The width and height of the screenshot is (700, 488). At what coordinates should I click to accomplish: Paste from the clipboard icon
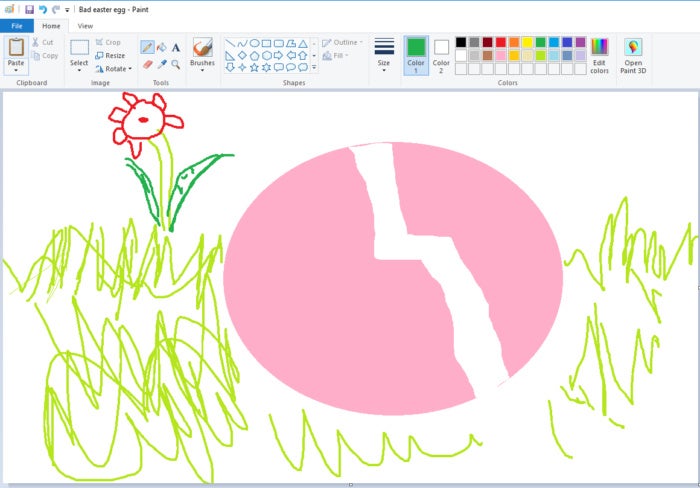tap(16, 47)
